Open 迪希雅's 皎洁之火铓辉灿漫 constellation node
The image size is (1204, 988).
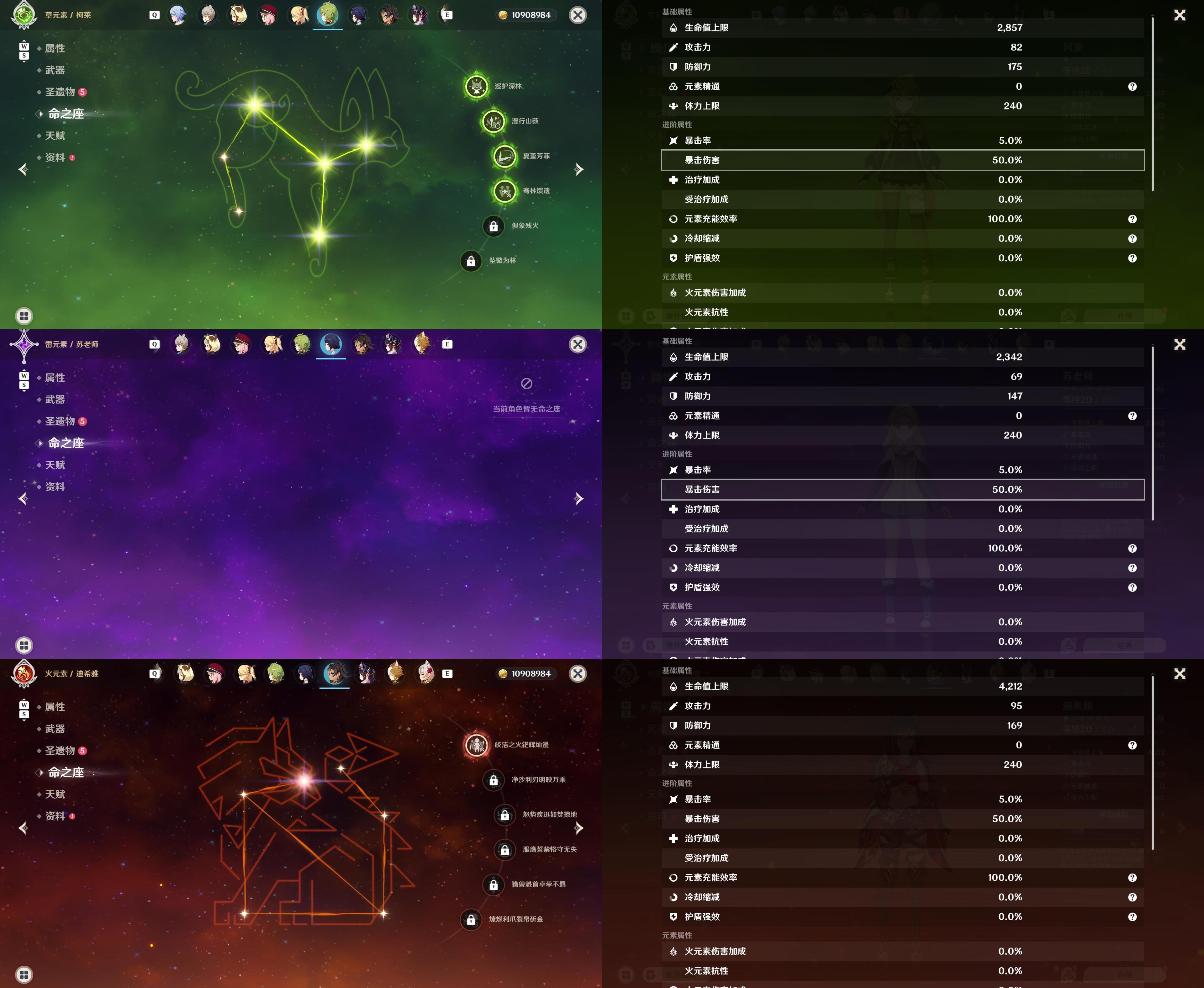(x=476, y=745)
